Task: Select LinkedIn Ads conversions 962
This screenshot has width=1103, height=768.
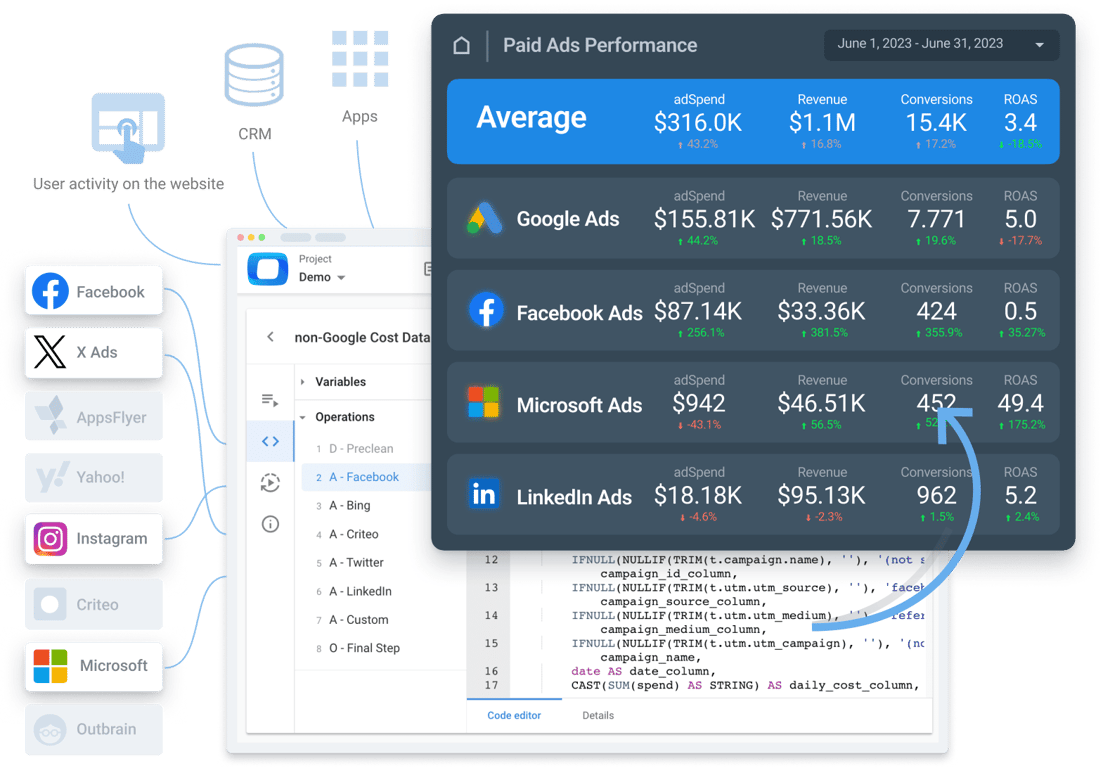Action: [x=936, y=496]
